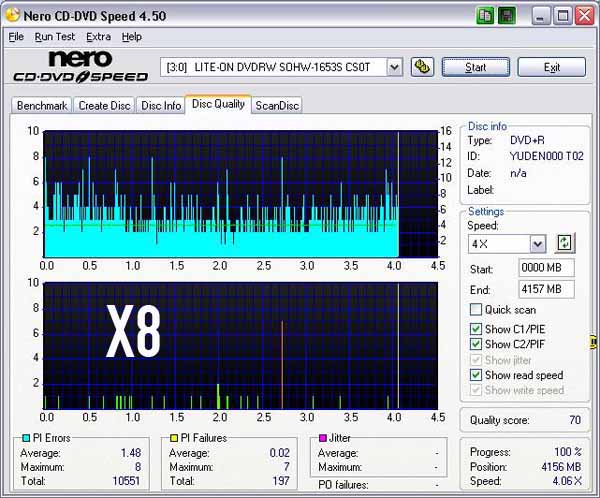Click the PI Errors graph area
The image size is (600, 498).
point(241,194)
